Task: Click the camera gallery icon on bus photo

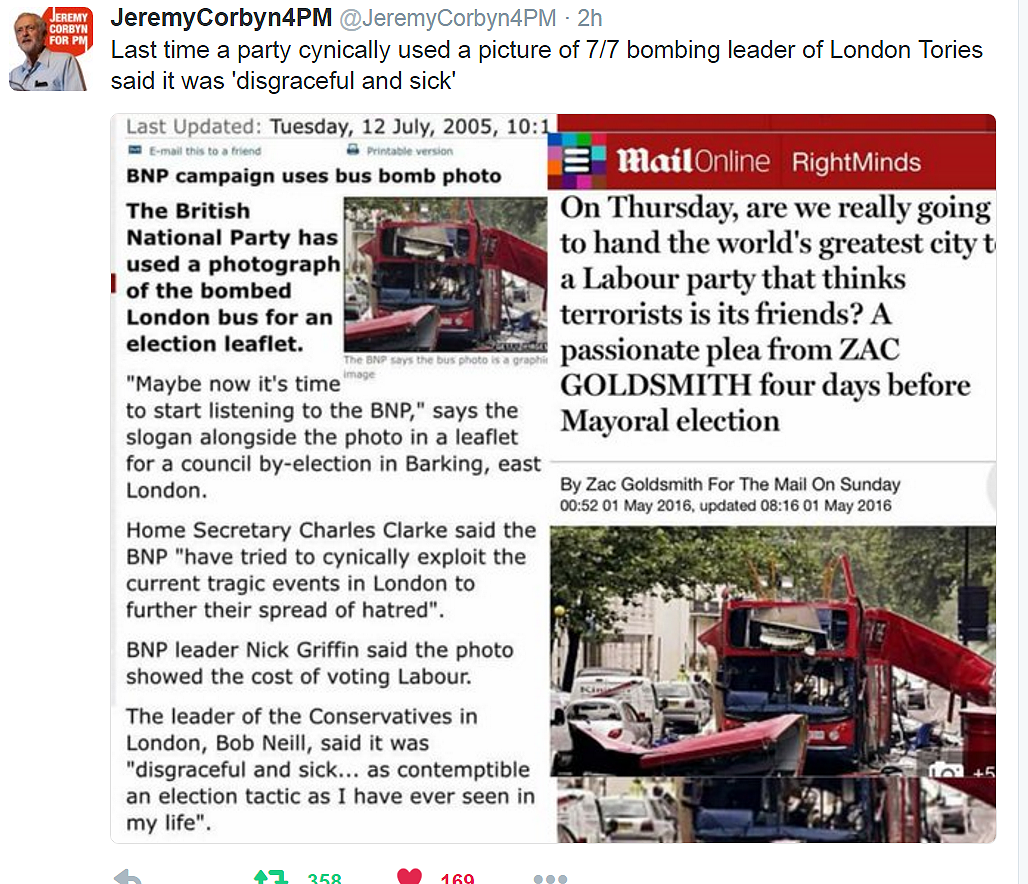Action: point(945,770)
